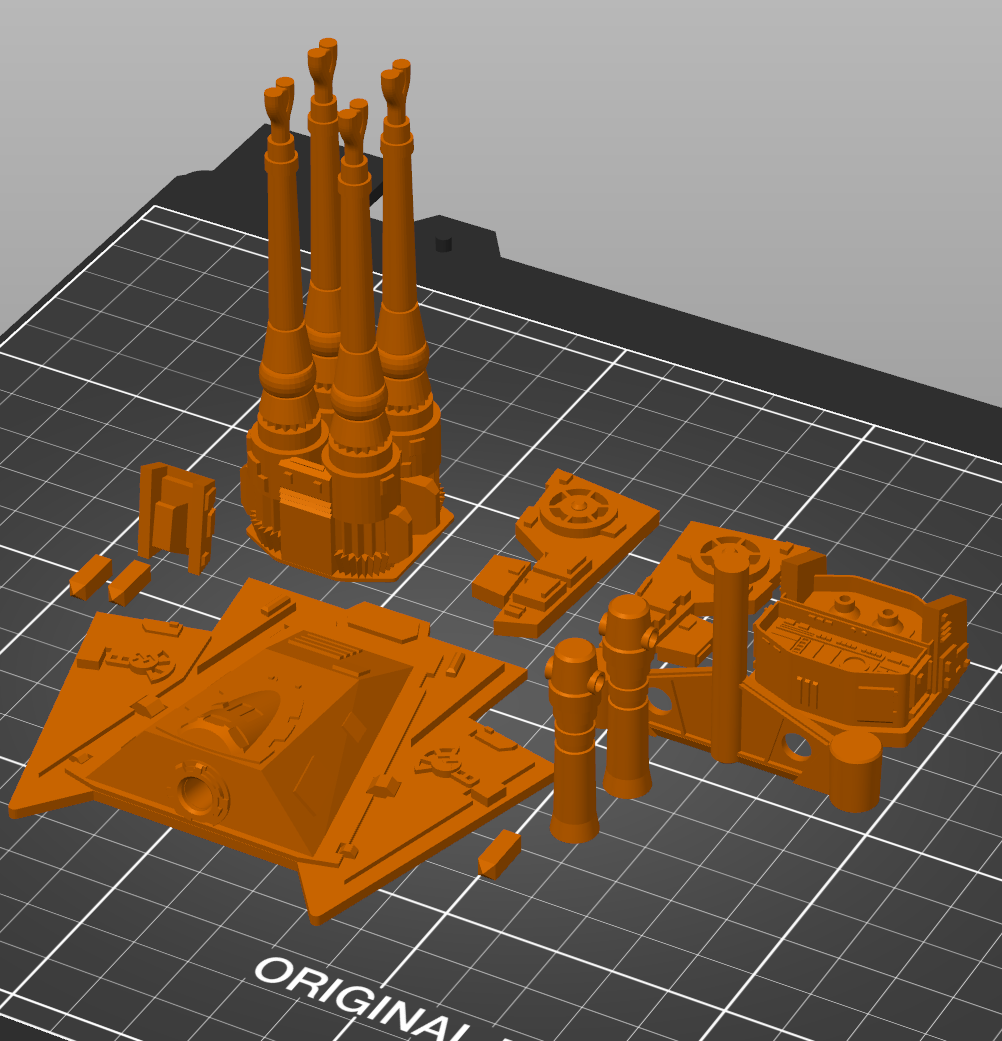Select the frontmost standing cylinder part
Image resolution: width=1002 pixels, height=1041 pixels.
576,740
